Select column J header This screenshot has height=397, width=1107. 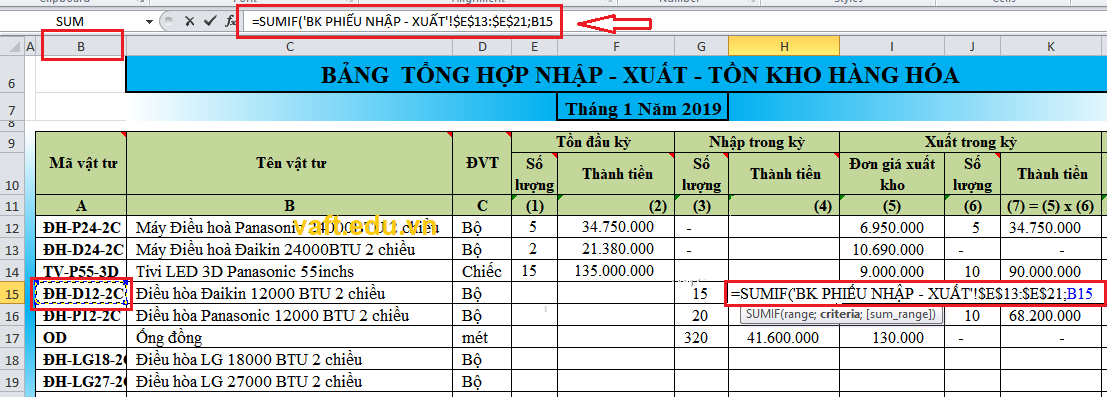tap(973, 47)
